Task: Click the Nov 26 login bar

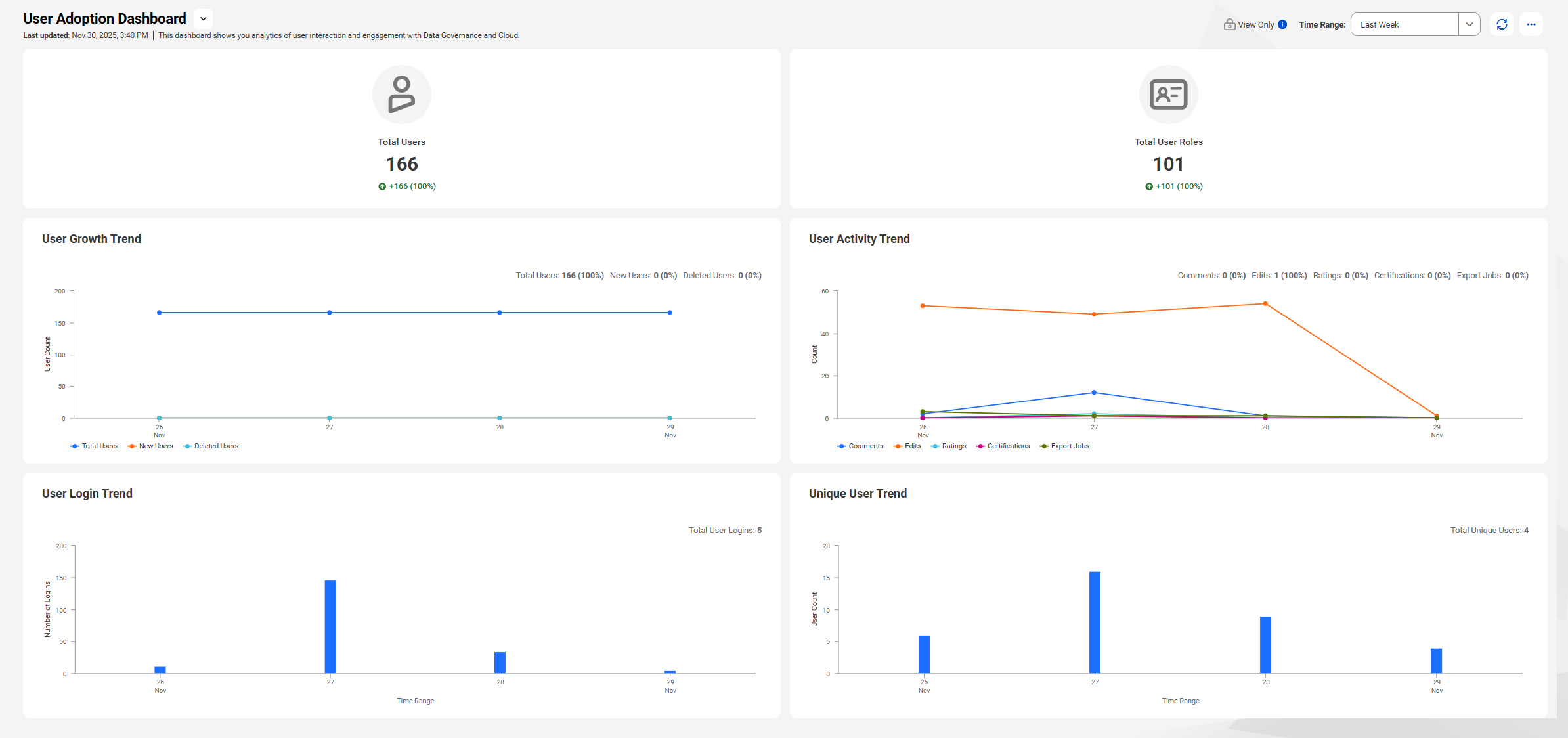Action: [160, 670]
